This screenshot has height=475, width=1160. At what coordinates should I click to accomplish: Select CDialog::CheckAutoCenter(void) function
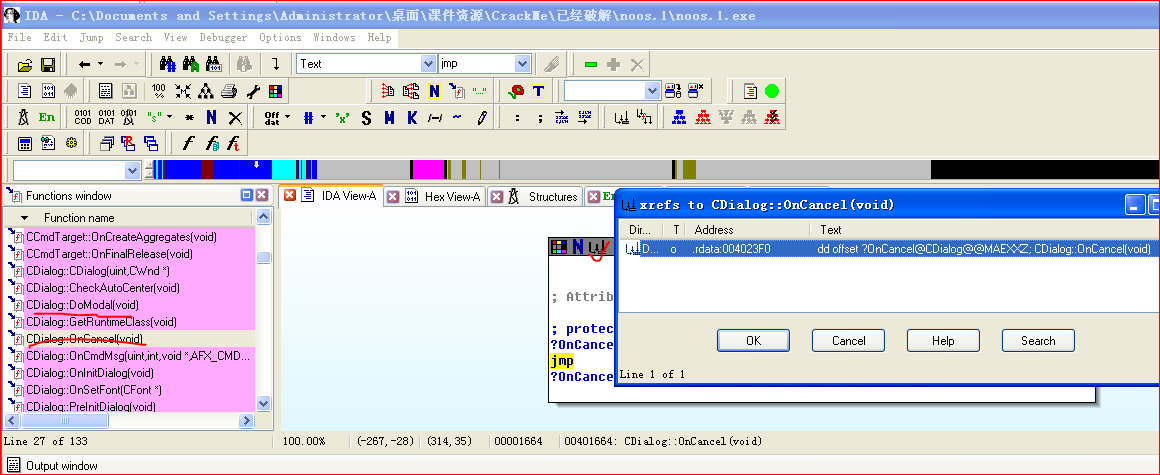coord(103,288)
